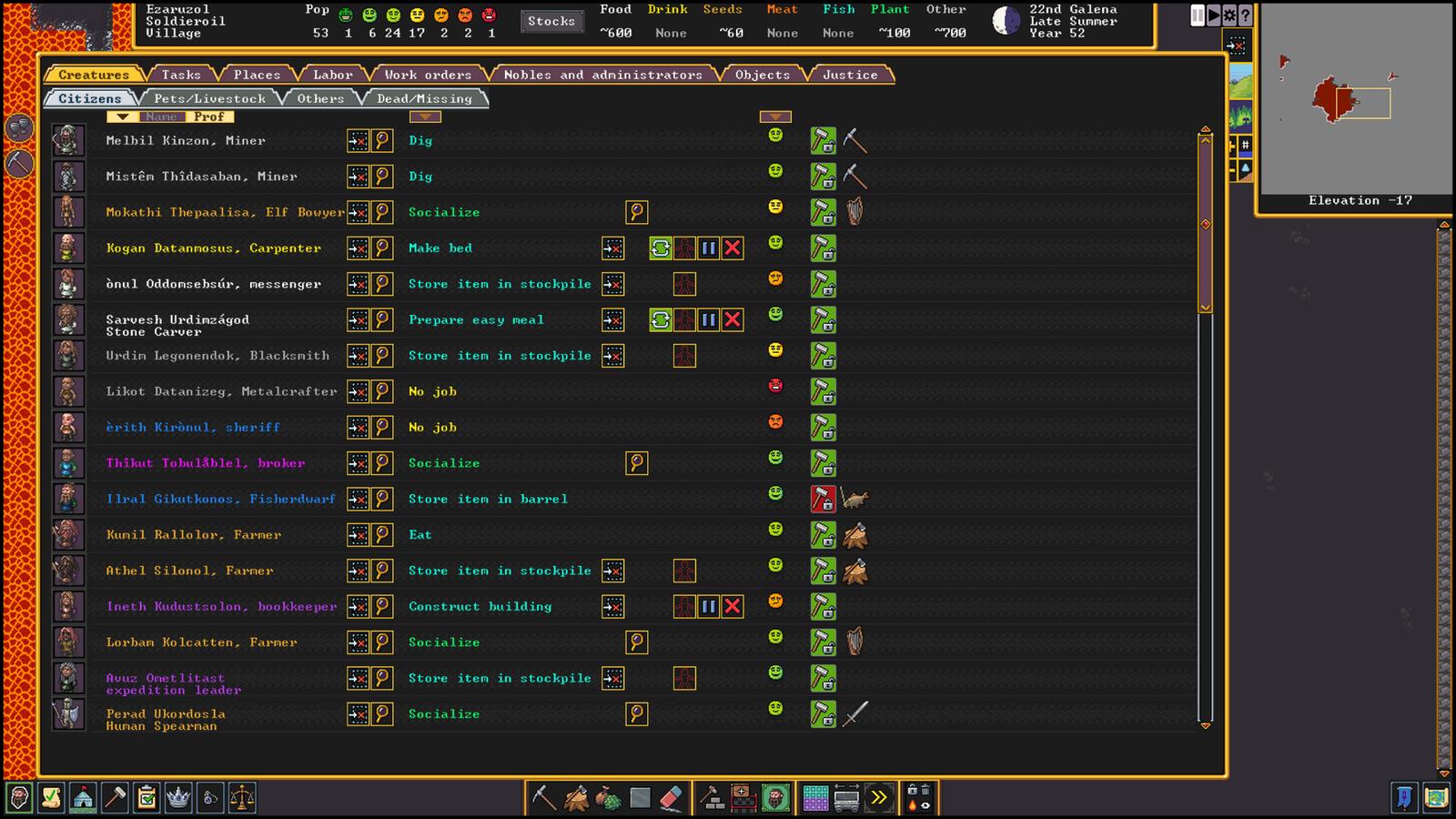This screenshot has height=819, width=1456.
Task: Recenter on Mistêm Thîdasaban with arrow icon
Action: pyautogui.click(x=359, y=177)
